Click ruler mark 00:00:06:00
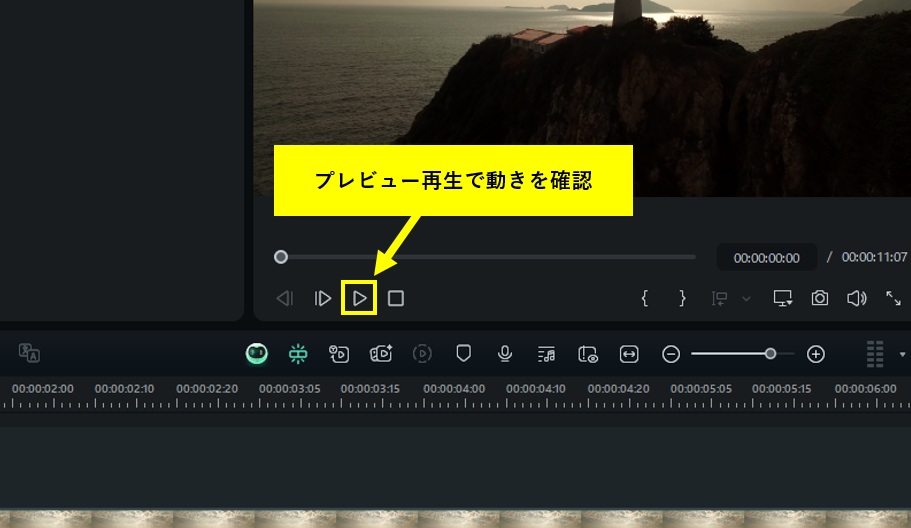 pos(866,389)
